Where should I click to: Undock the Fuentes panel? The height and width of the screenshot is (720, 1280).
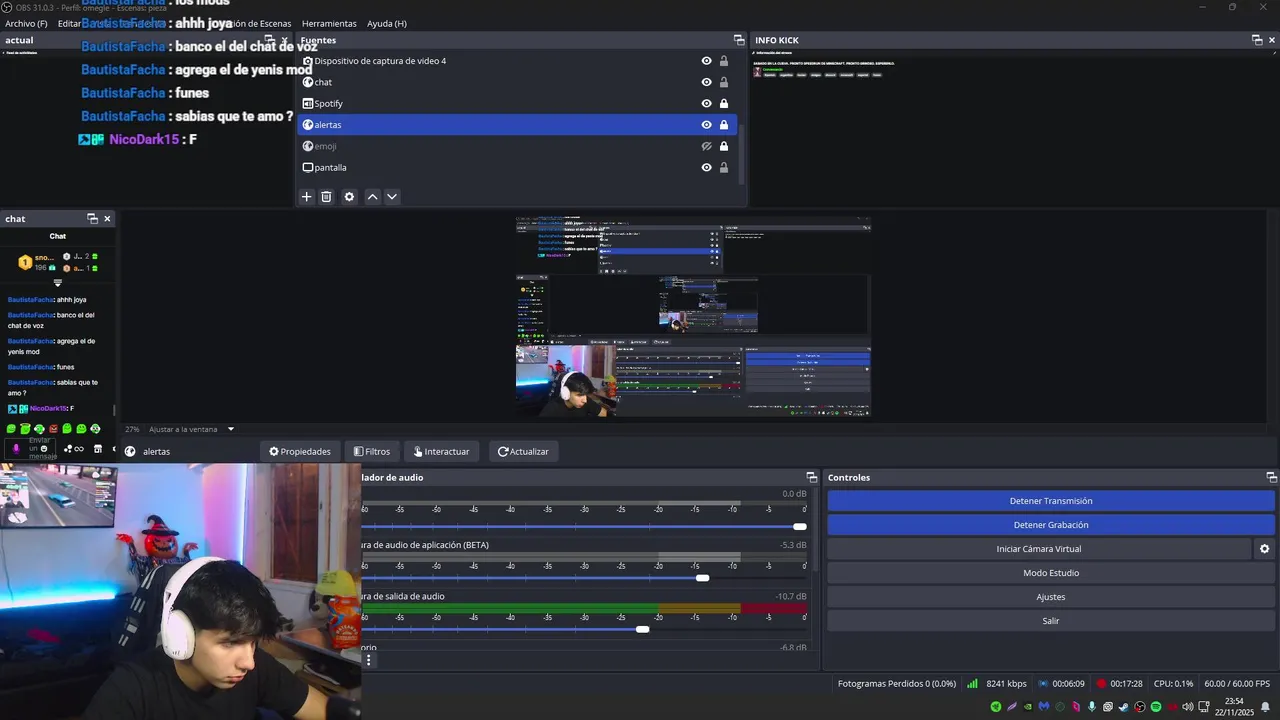[x=739, y=40]
